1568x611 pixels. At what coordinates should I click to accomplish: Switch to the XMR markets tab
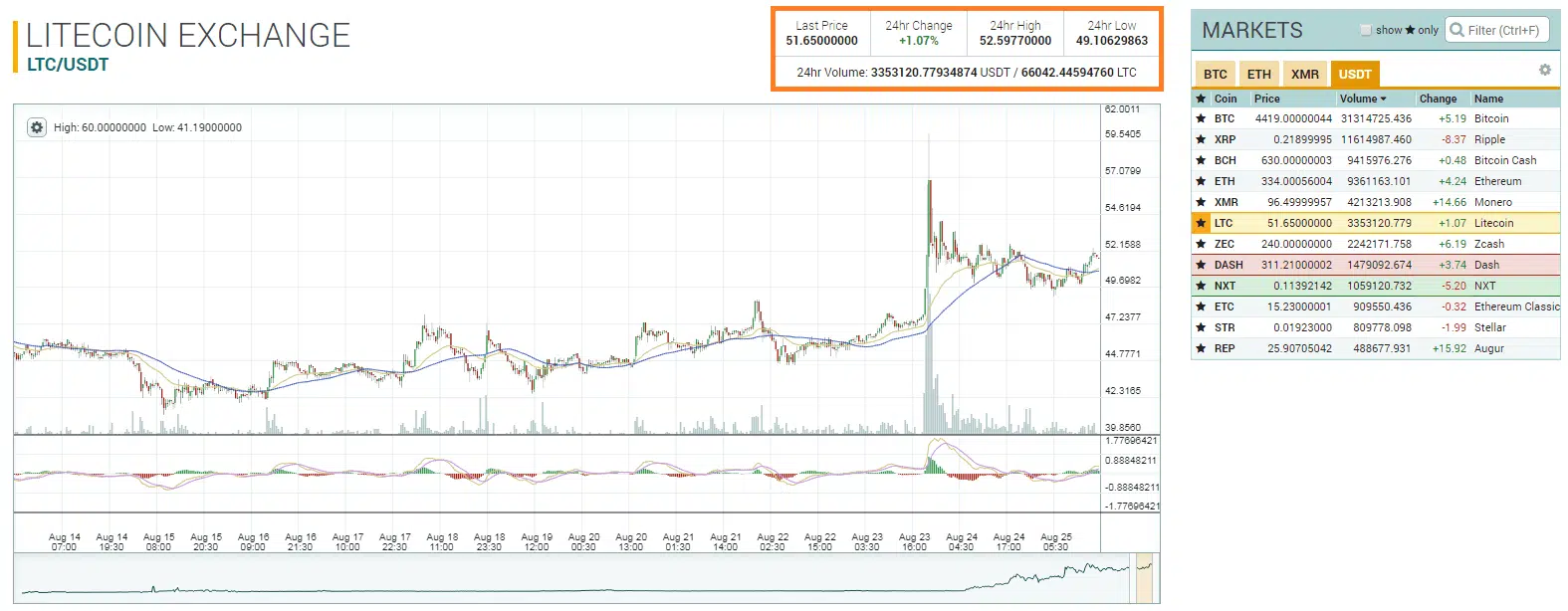pos(1304,74)
